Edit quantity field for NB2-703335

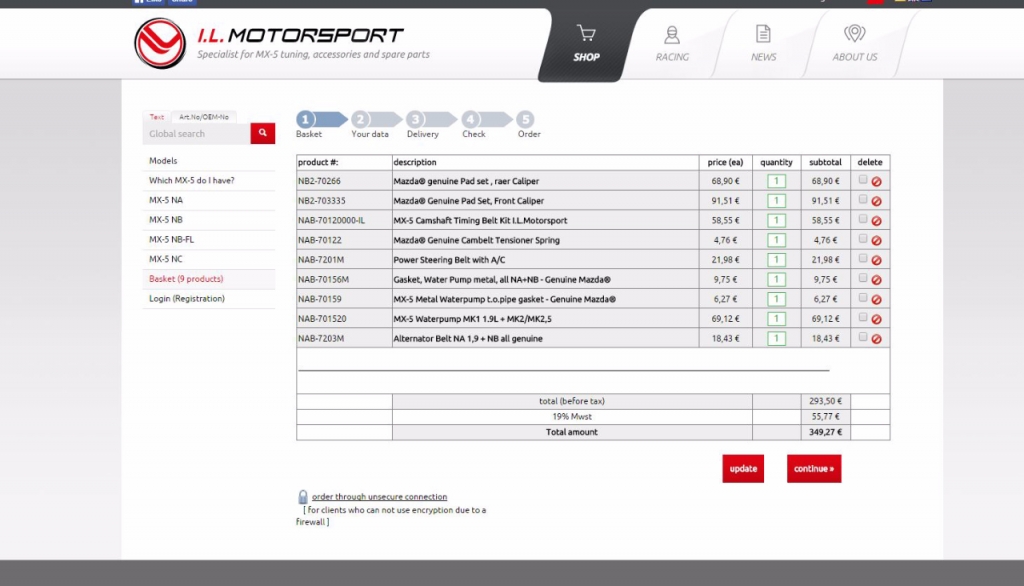(776, 201)
